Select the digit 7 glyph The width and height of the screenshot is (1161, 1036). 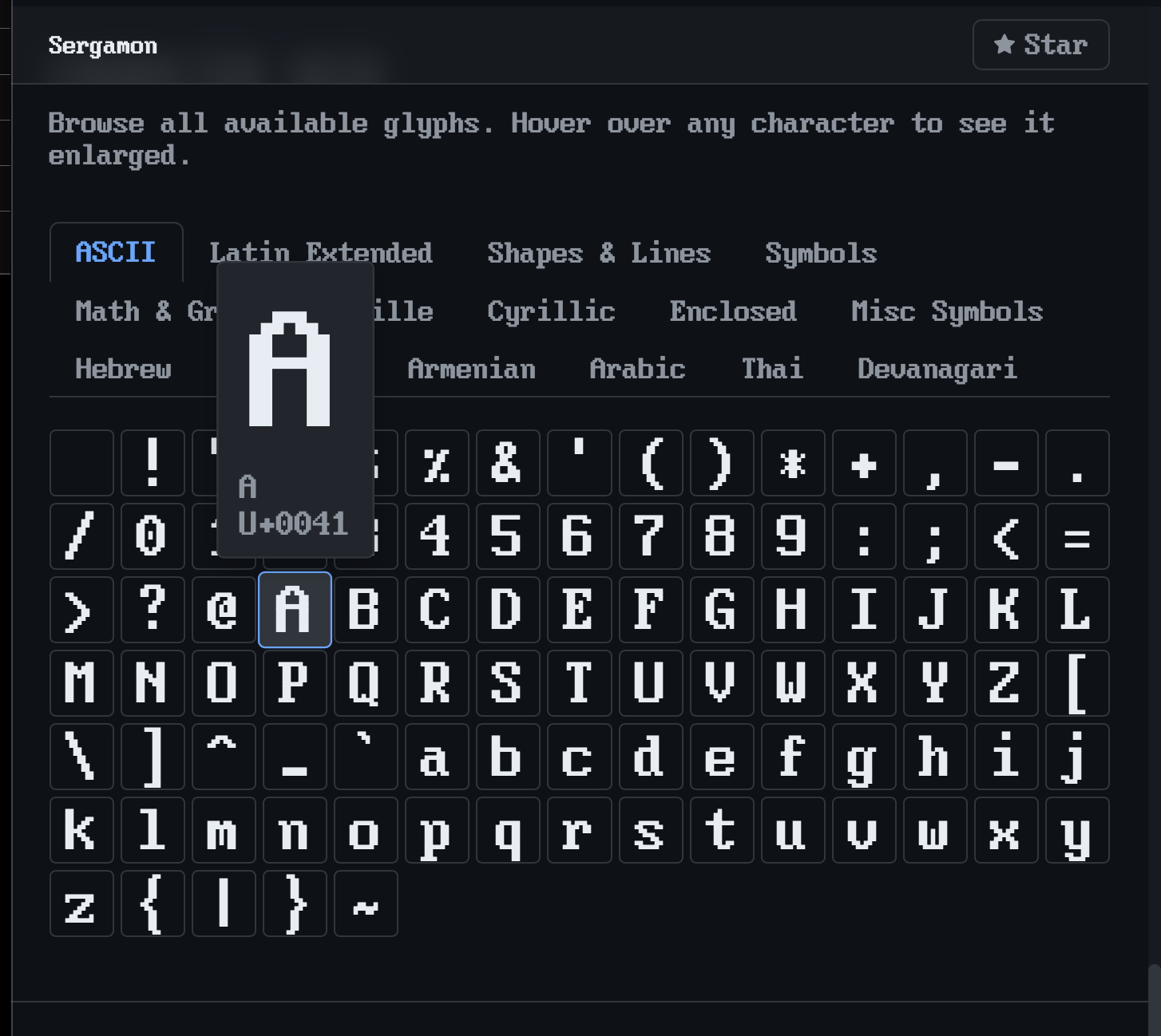click(x=651, y=536)
